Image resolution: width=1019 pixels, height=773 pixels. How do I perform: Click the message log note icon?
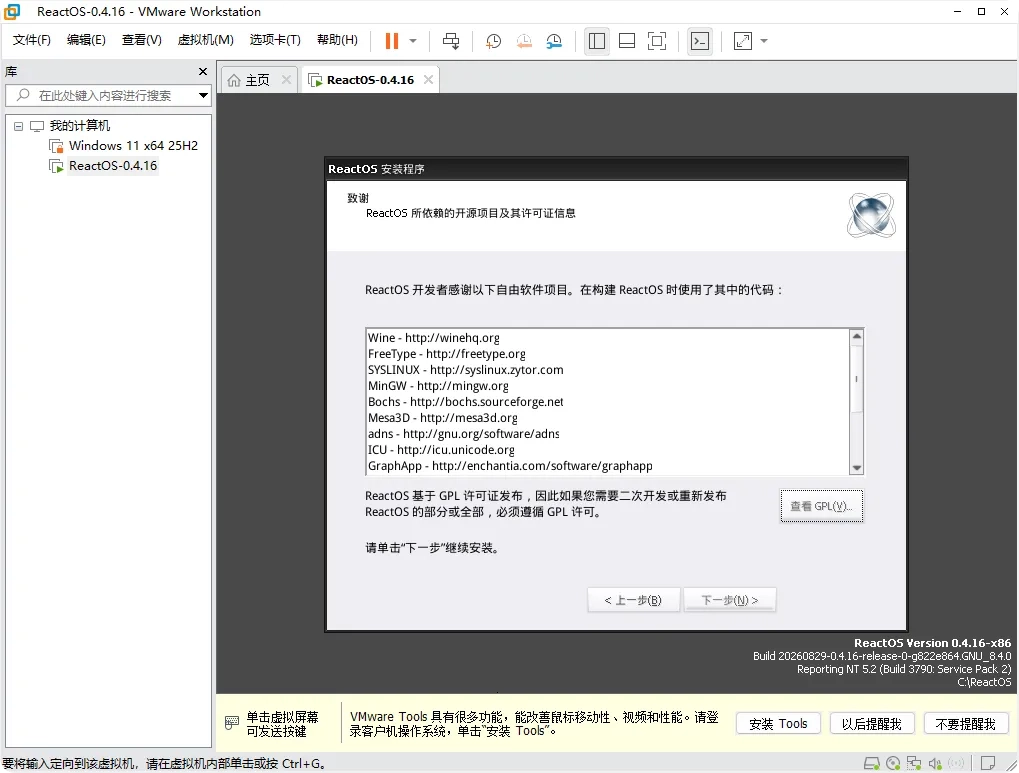988,763
